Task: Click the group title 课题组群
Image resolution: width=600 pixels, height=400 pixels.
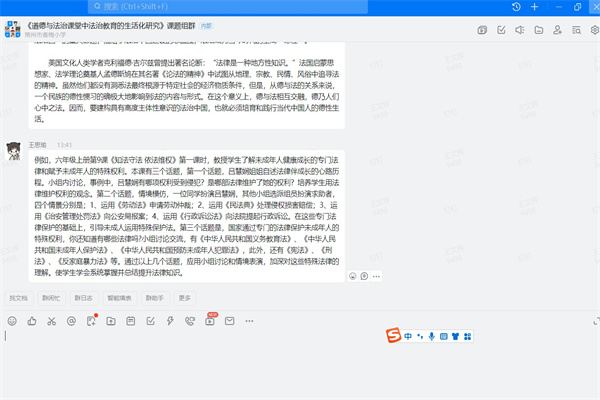Action: 111,26
